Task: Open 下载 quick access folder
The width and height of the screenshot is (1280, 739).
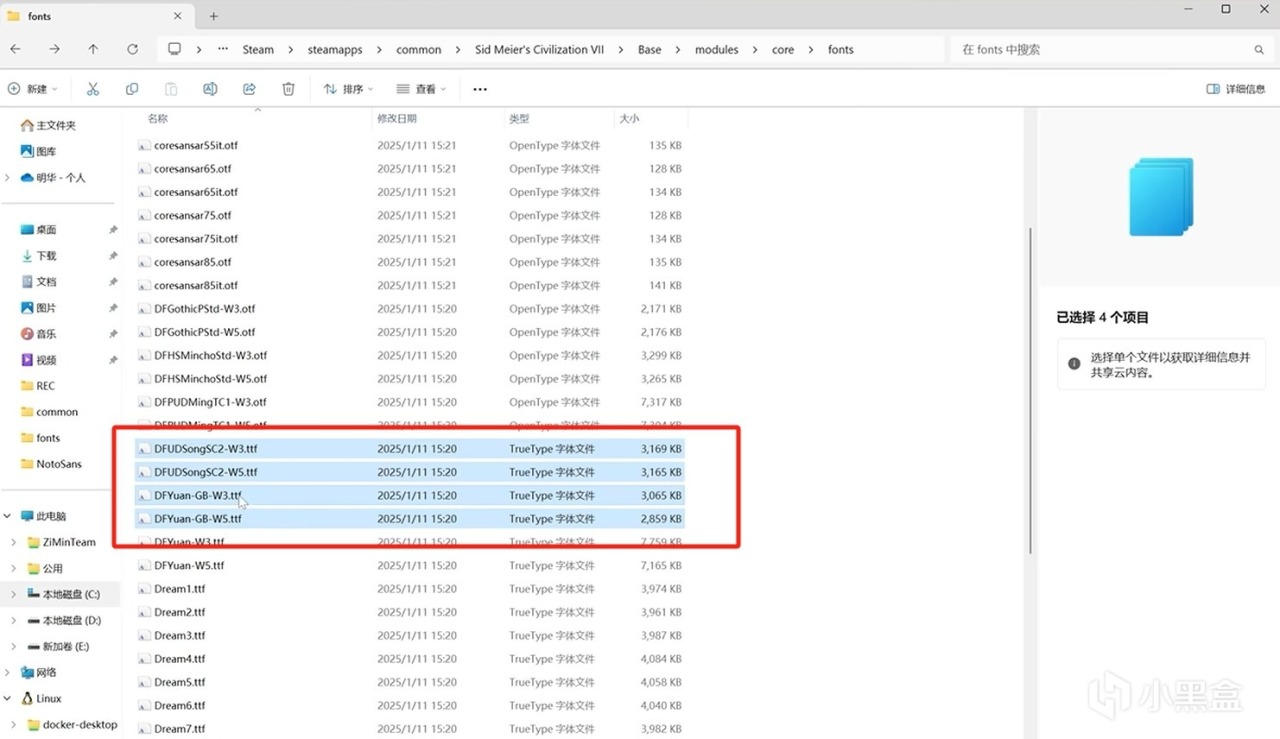Action: (x=39, y=255)
